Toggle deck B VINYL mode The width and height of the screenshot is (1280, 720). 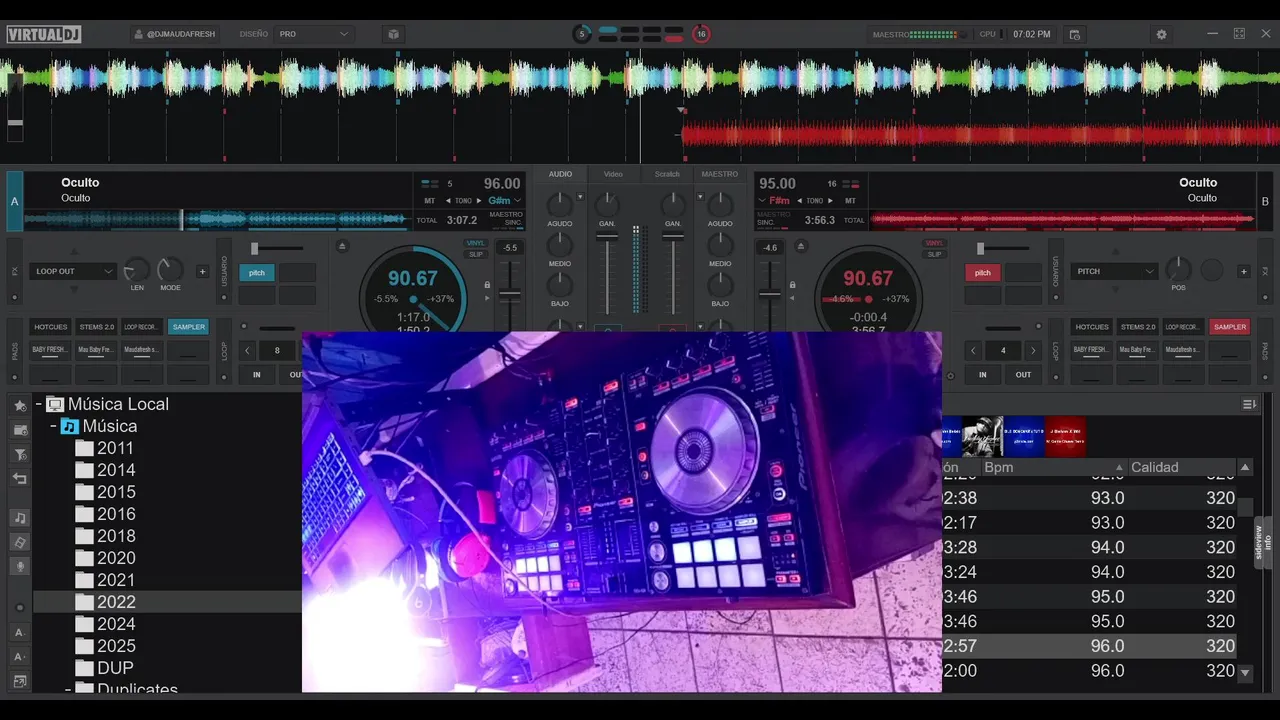point(934,243)
